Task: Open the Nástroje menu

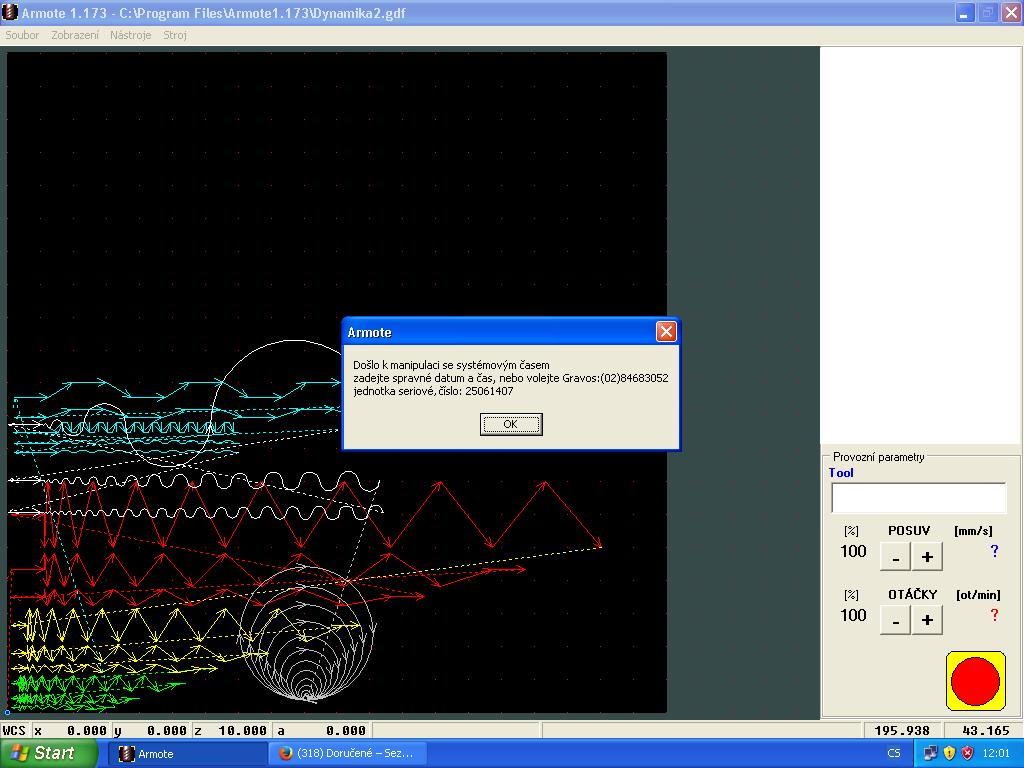Action: tap(131, 35)
